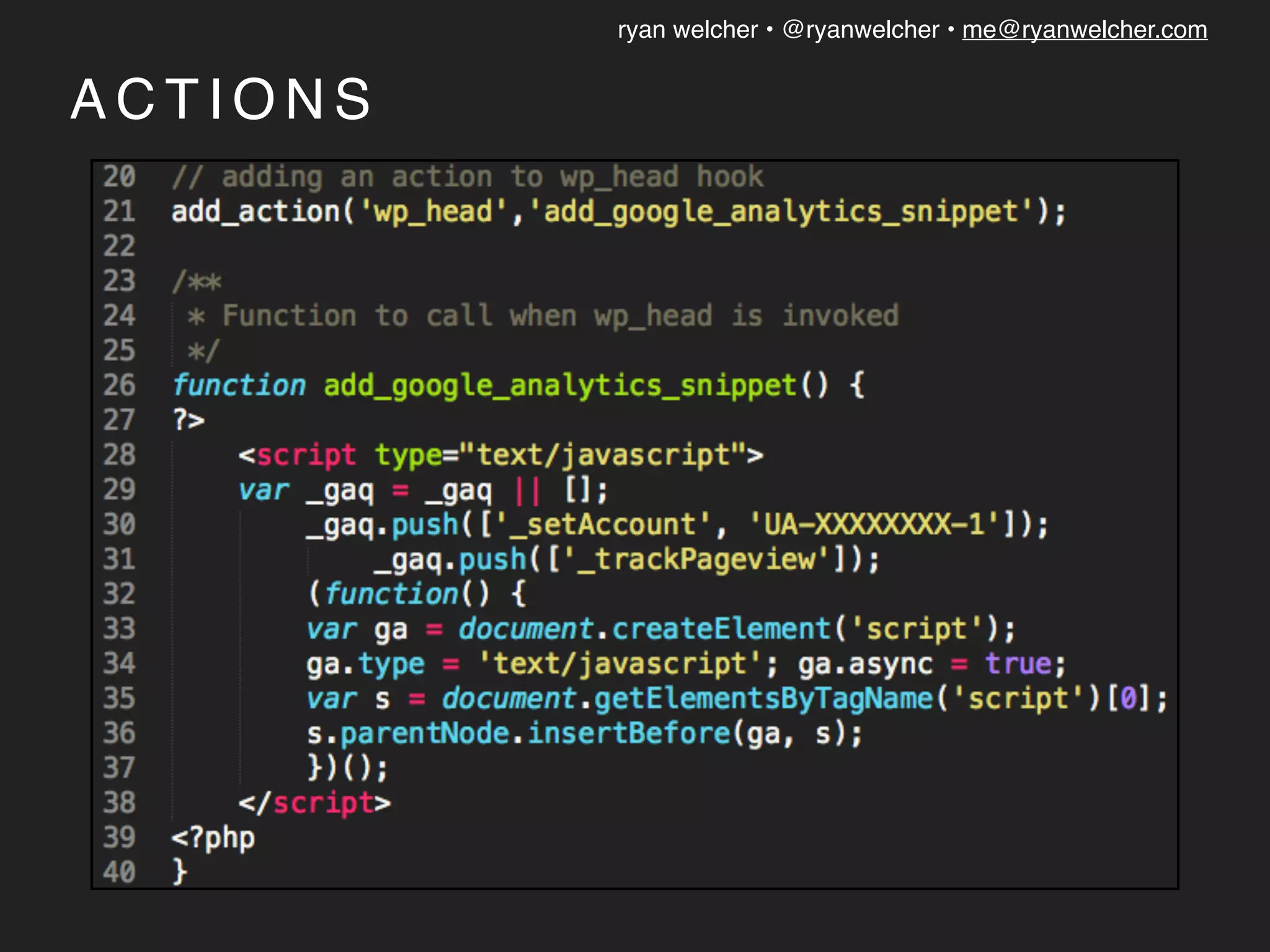
Task: Click the 'function' keyword on line 26
Action: pos(239,386)
